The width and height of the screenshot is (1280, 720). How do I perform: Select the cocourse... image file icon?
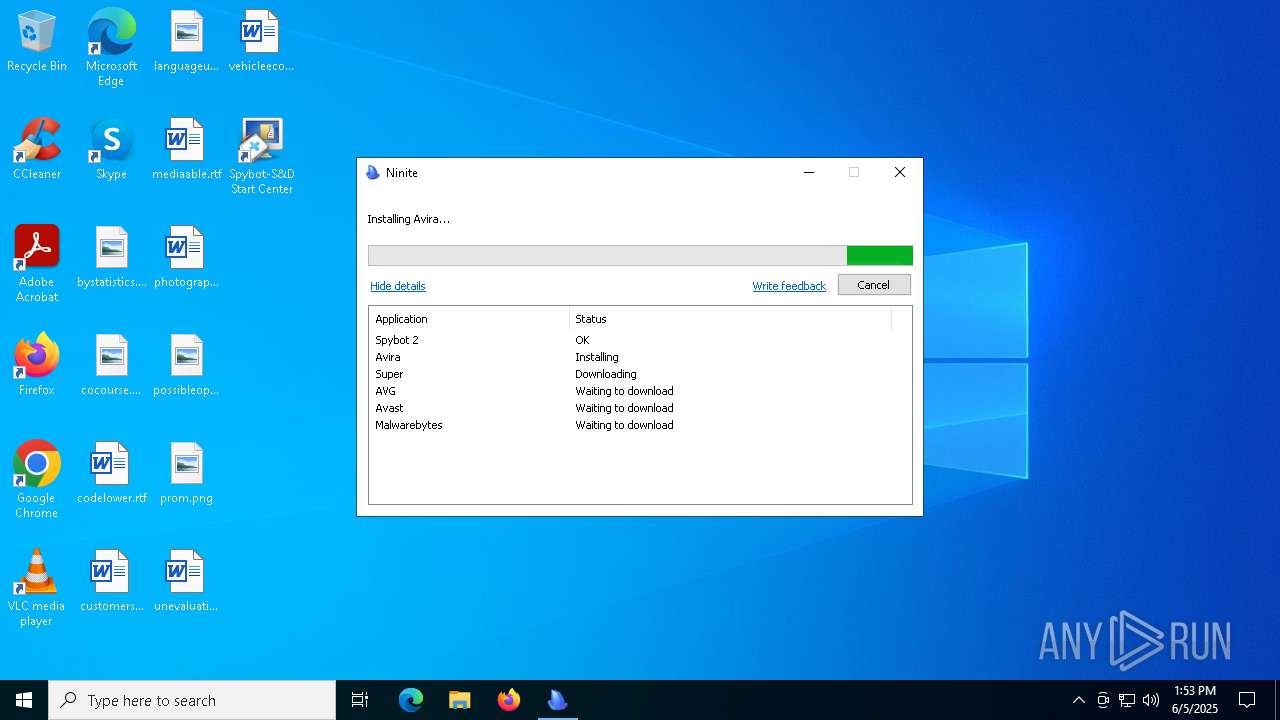click(x=111, y=365)
